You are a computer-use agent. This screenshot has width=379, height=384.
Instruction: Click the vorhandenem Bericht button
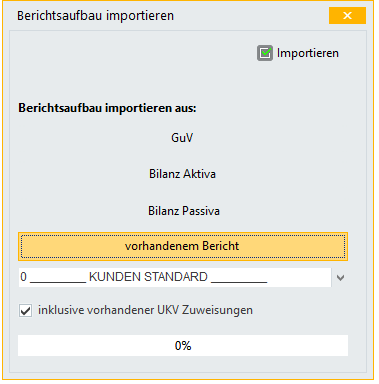[x=183, y=246]
